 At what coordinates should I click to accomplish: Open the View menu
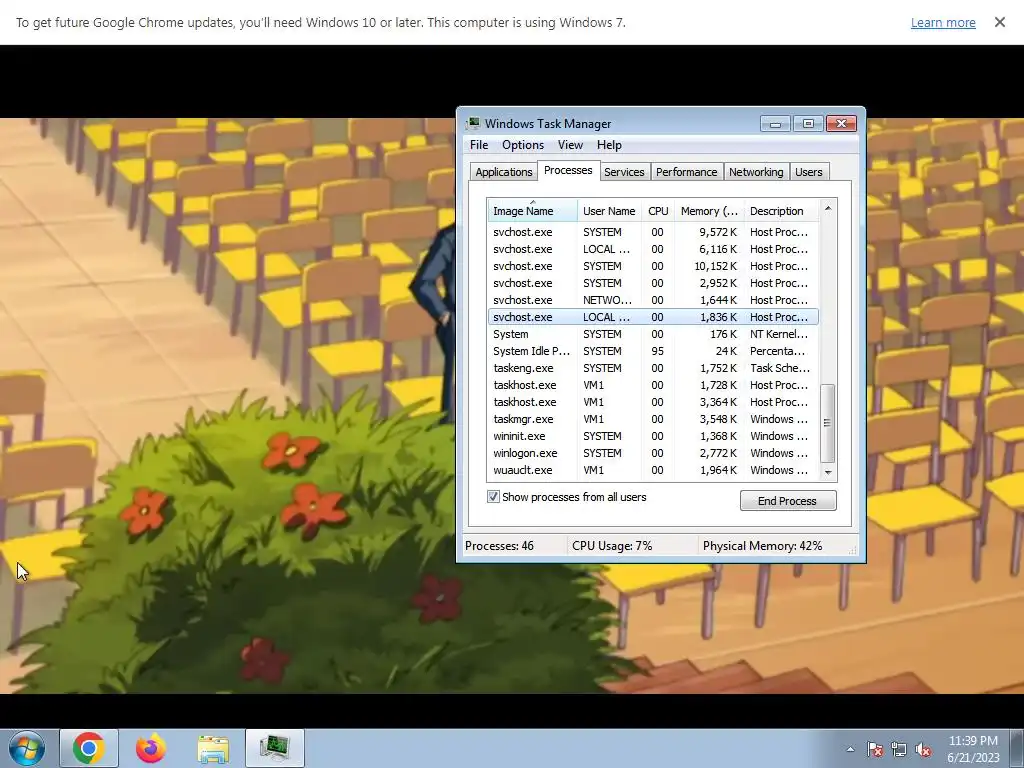click(x=570, y=145)
